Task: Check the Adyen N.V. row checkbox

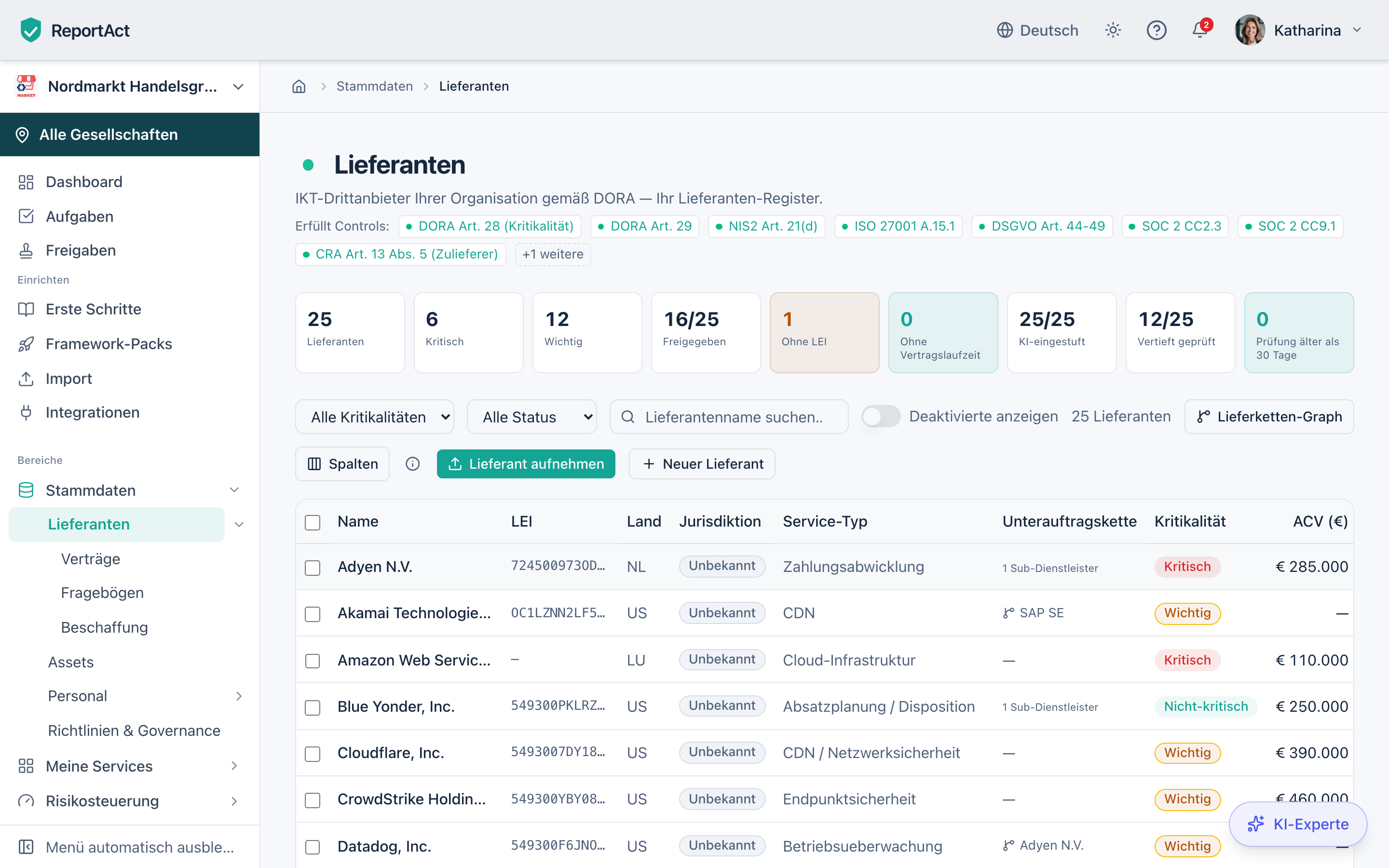Action: [x=312, y=567]
